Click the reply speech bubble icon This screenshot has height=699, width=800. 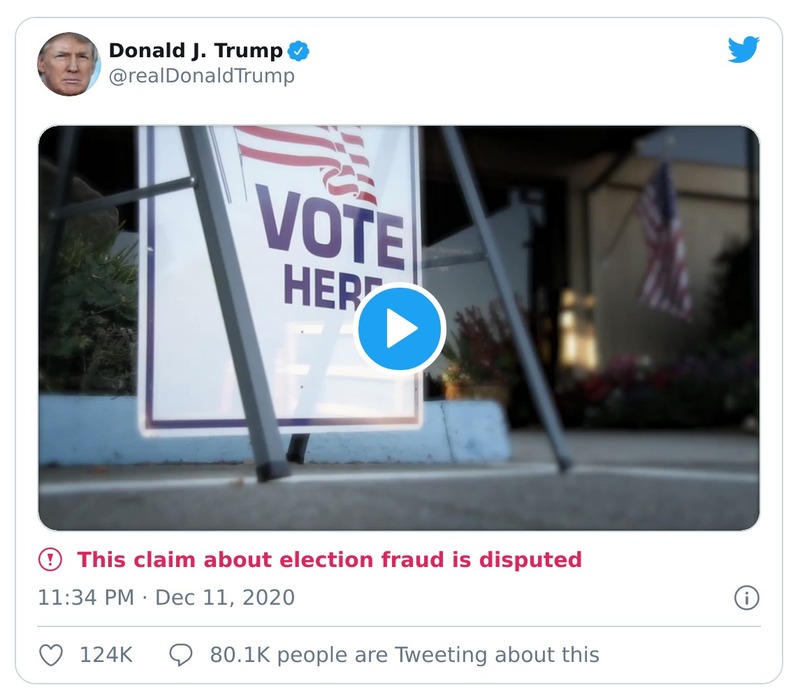(182, 651)
